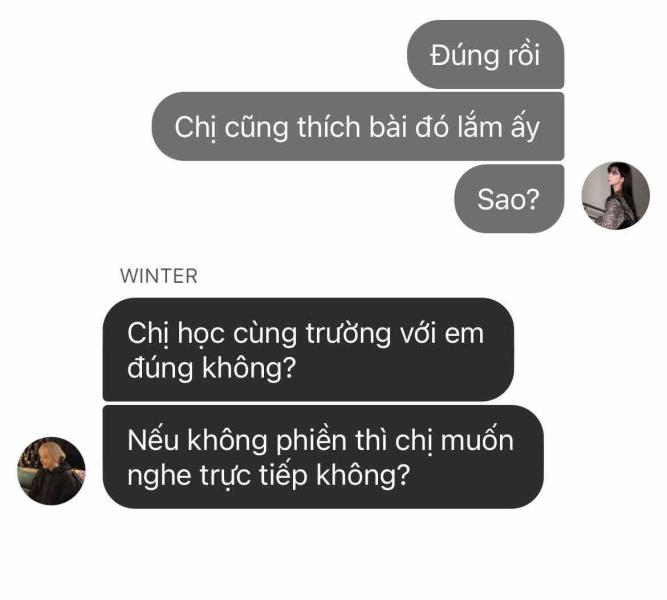
Task: Select the 'Nếu không phiền' message bubble
Action: [x=323, y=457]
